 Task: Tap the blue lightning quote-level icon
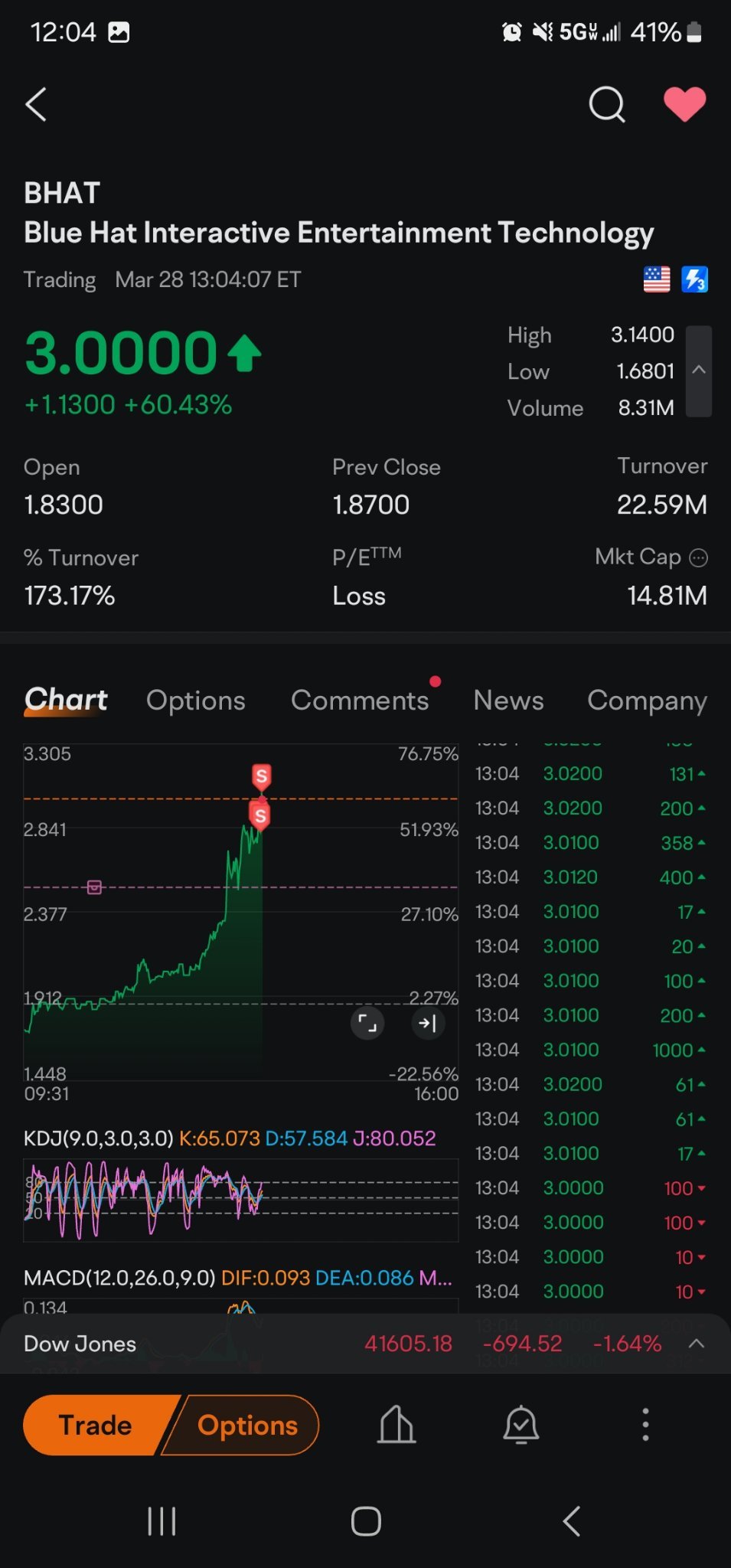pyautogui.click(x=695, y=279)
